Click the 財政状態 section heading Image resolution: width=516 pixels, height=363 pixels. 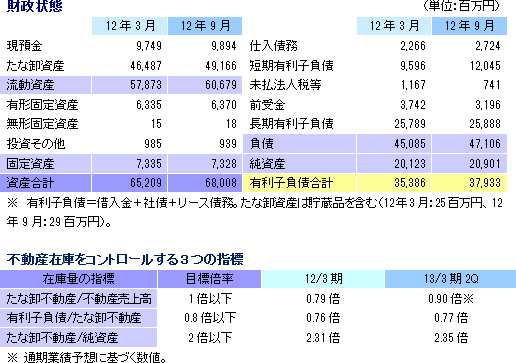click(34, 5)
